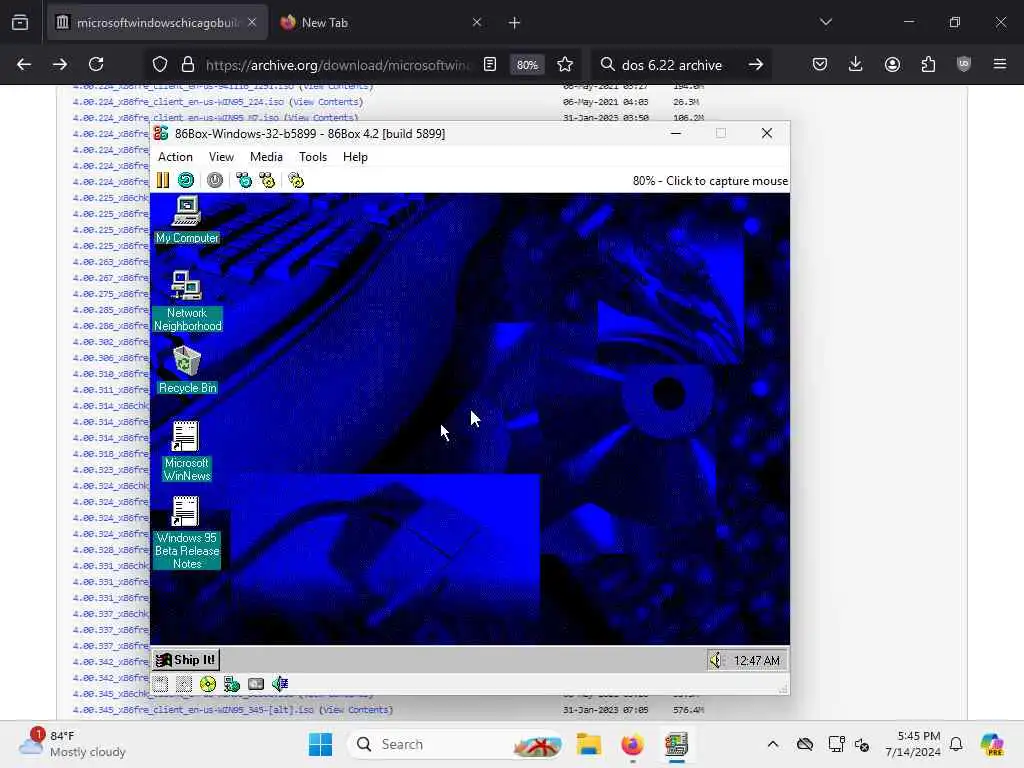Reload the archive.org page
Viewport: 1024px width, 768px height.
pos(96,64)
